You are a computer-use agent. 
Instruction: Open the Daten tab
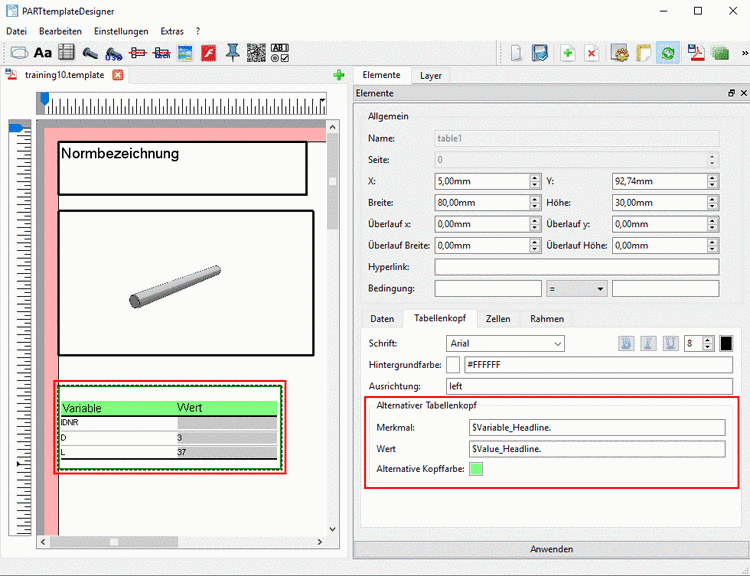click(x=382, y=319)
